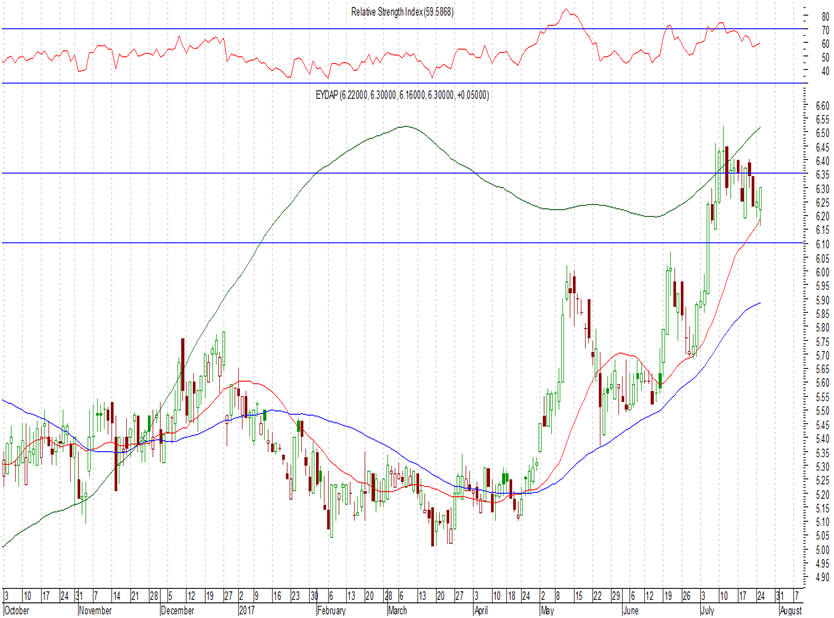
Task: Click the 6.10 price axis label
Action: (822, 244)
